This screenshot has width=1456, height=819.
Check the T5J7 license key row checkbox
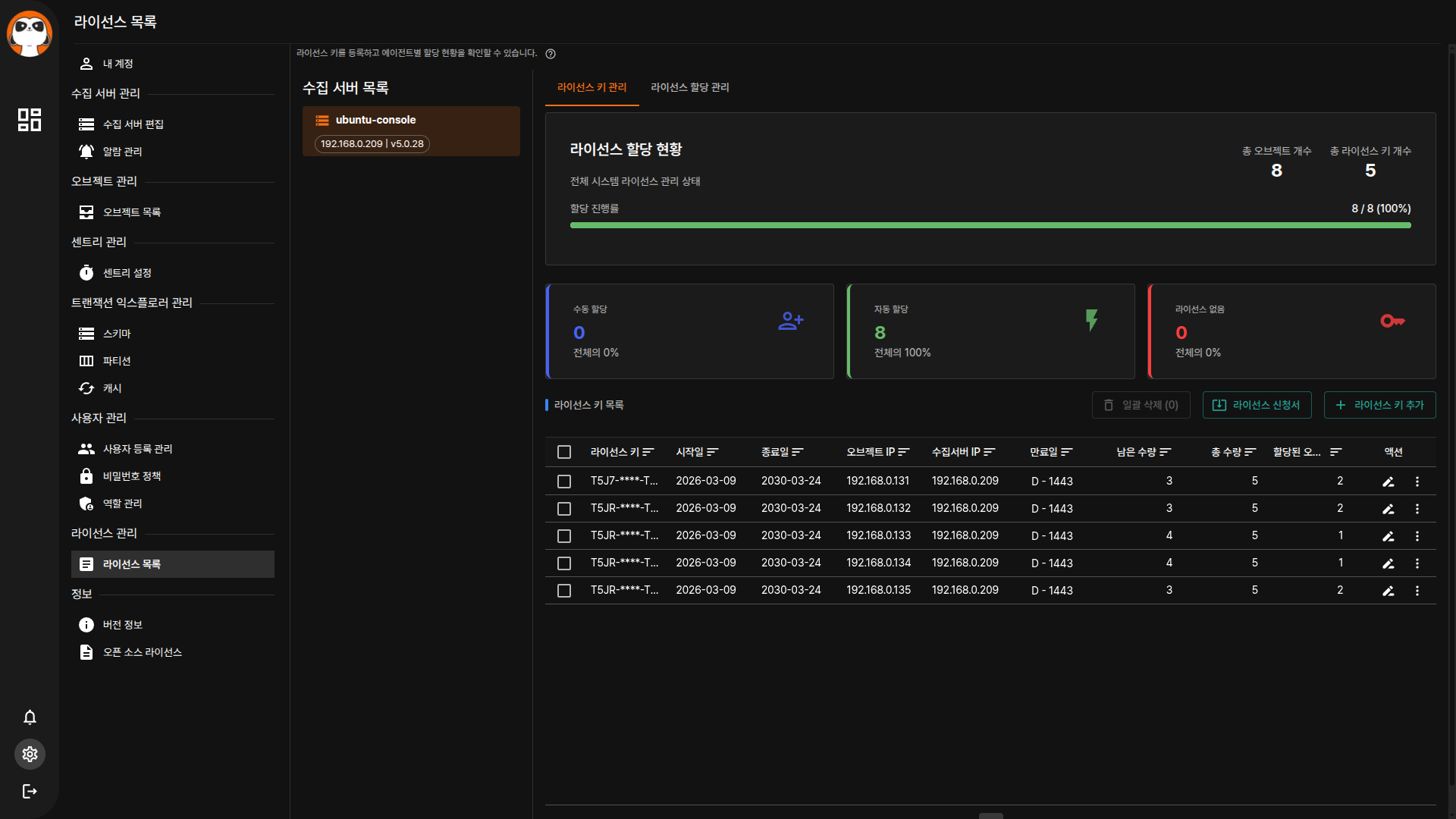point(563,482)
